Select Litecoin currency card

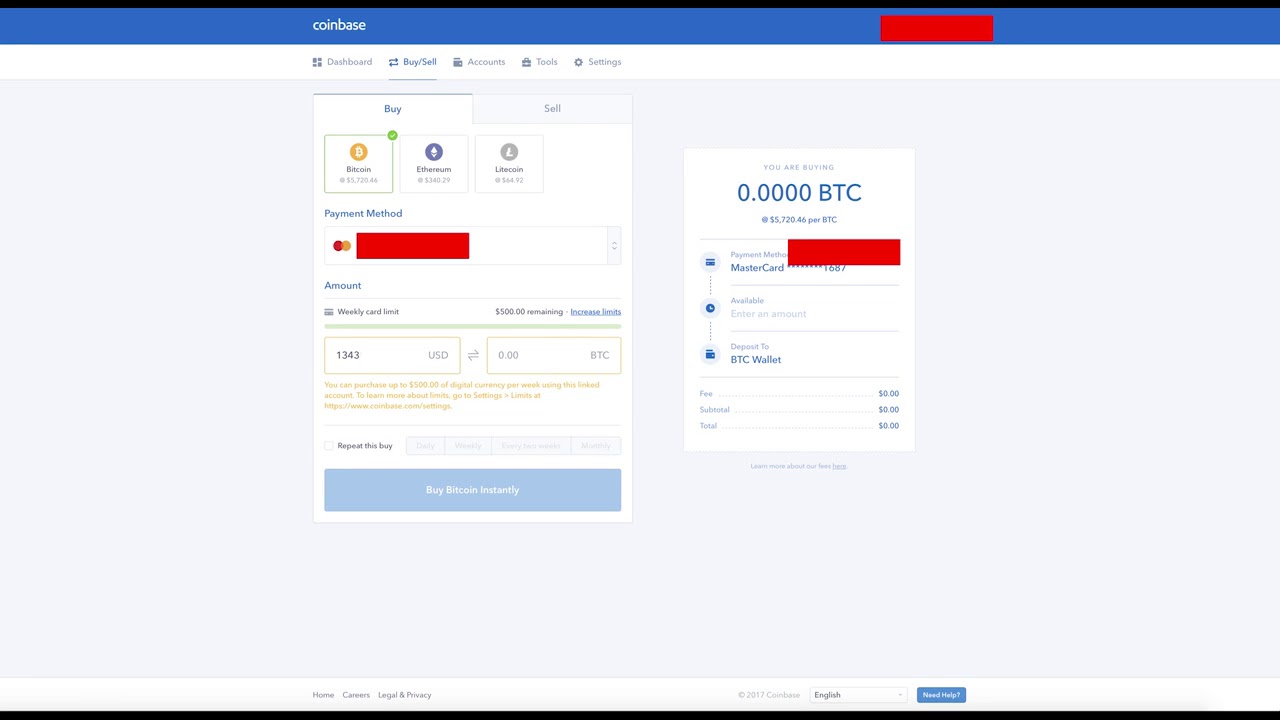509,163
